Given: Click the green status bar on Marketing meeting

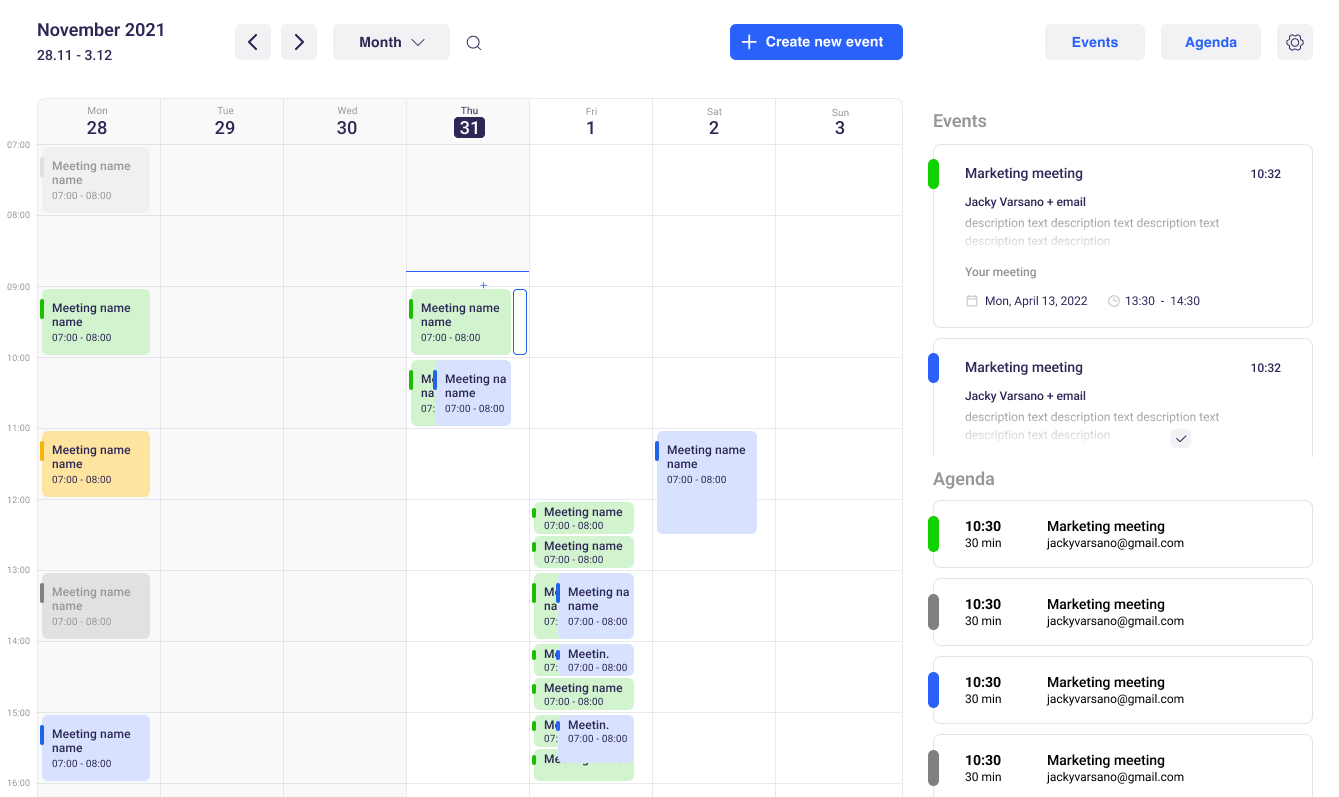Looking at the screenshot, I should coord(935,173).
